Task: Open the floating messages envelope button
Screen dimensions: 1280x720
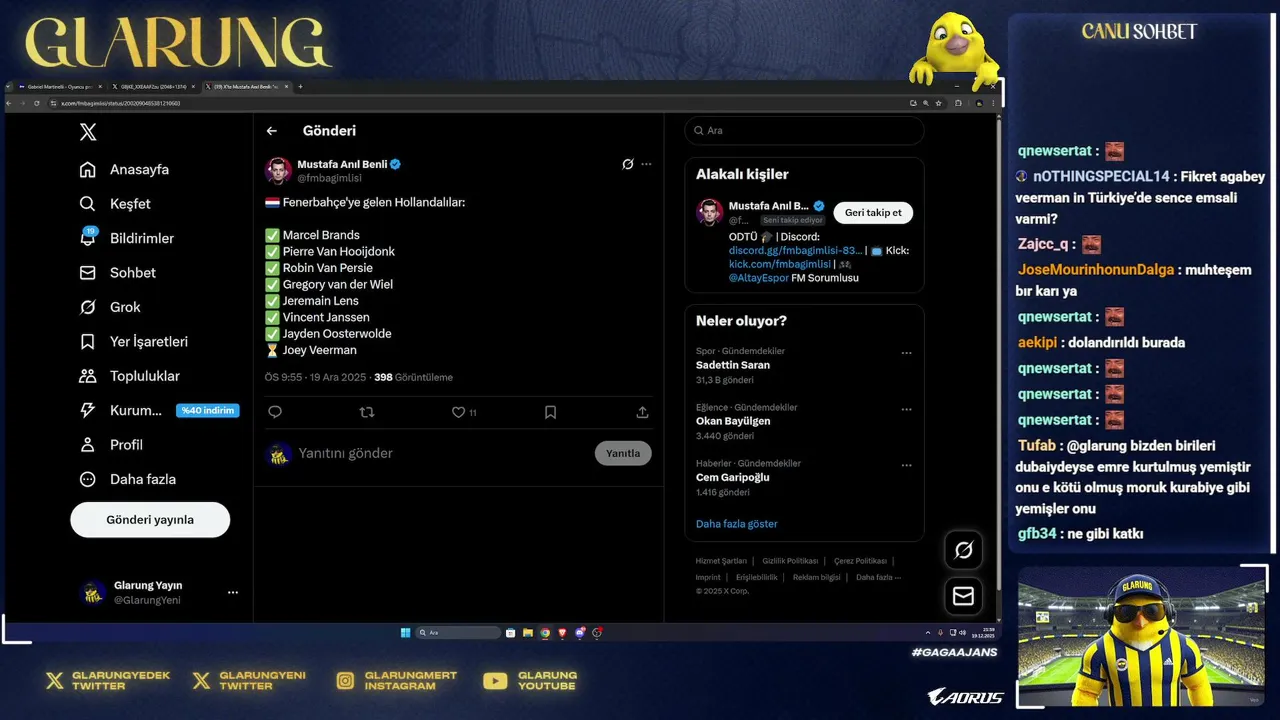Action: point(964,596)
